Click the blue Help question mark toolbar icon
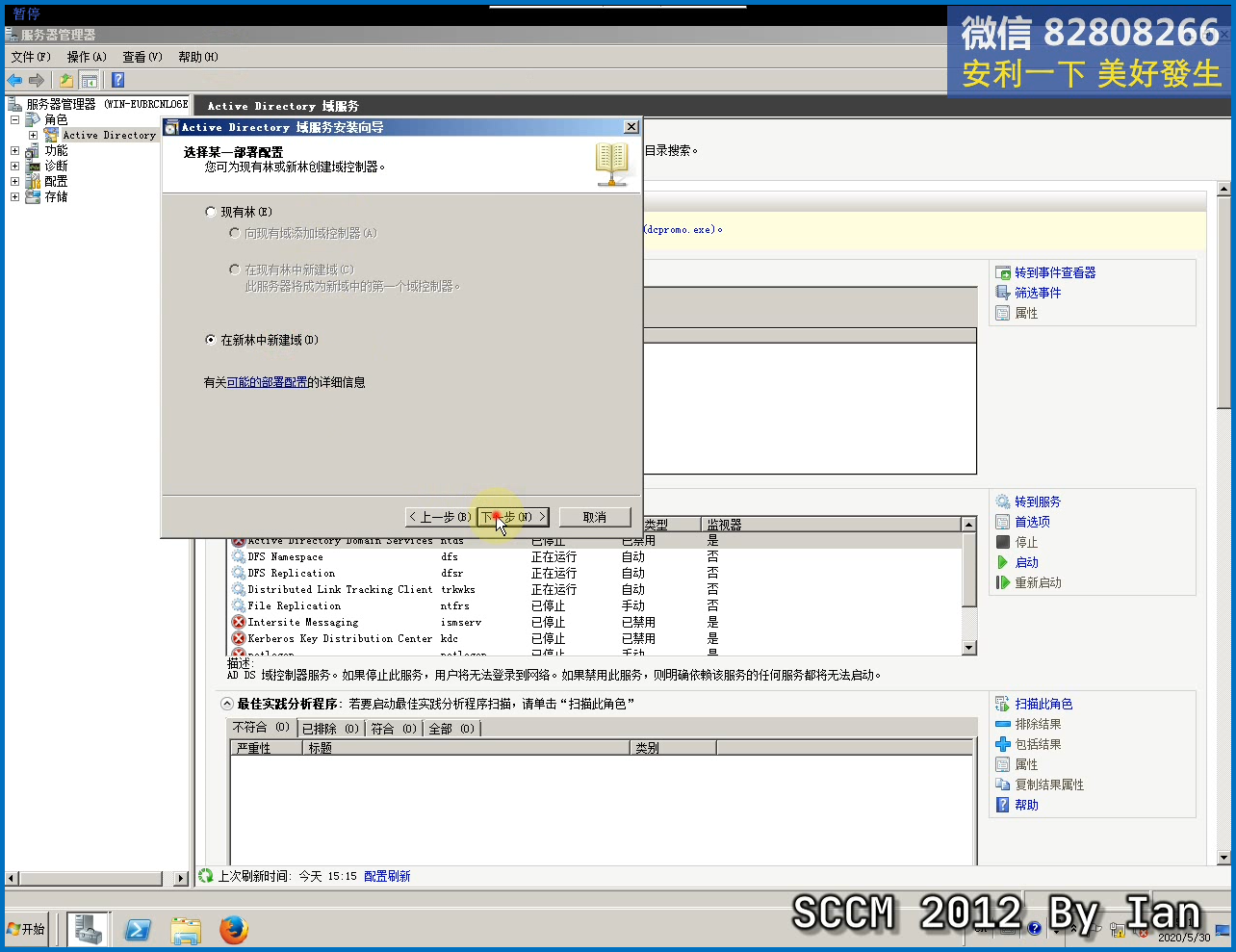The width and height of the screenshot is (1236, 952). [x=118, y=80]
